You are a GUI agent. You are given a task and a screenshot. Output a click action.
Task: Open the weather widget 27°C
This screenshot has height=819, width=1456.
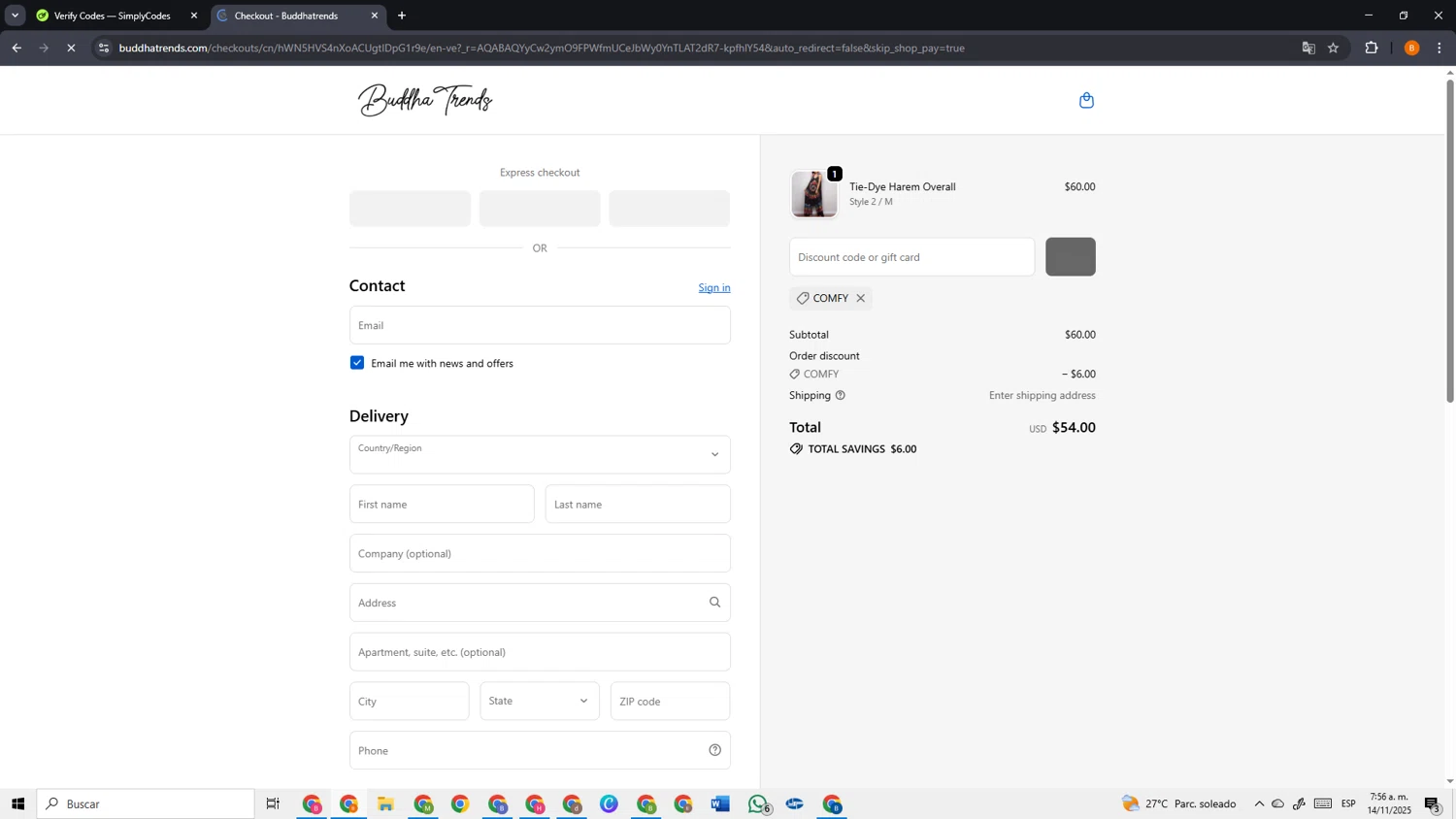click(1179, 803)
